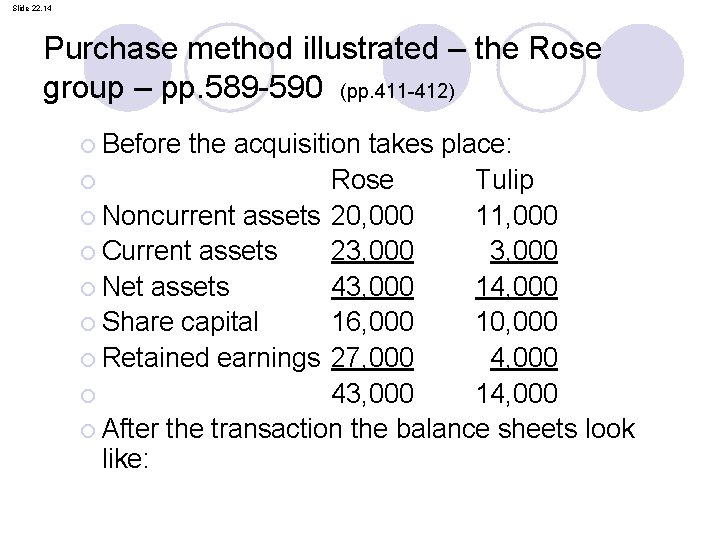Click Tulip's current assets value 3,000
The height and width of the screenshot is (540, 720).
pos(524,251)
